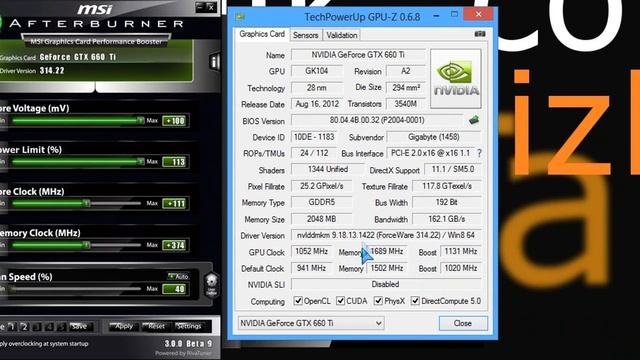
Task: Click the Boost field 1131 MHz
Action: pyautogui.click(x=461, y=252)
